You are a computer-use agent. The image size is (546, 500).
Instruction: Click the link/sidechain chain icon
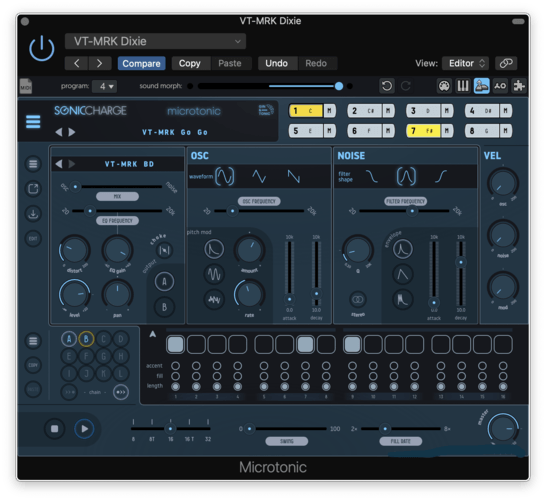tap(506, 63)
